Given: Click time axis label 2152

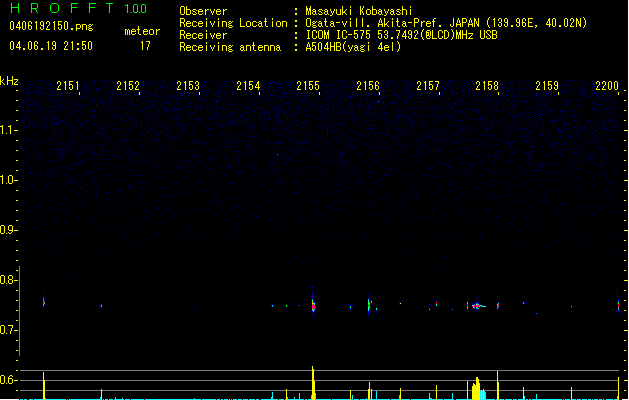Looking at the screenshot, I should pos(128,86).
